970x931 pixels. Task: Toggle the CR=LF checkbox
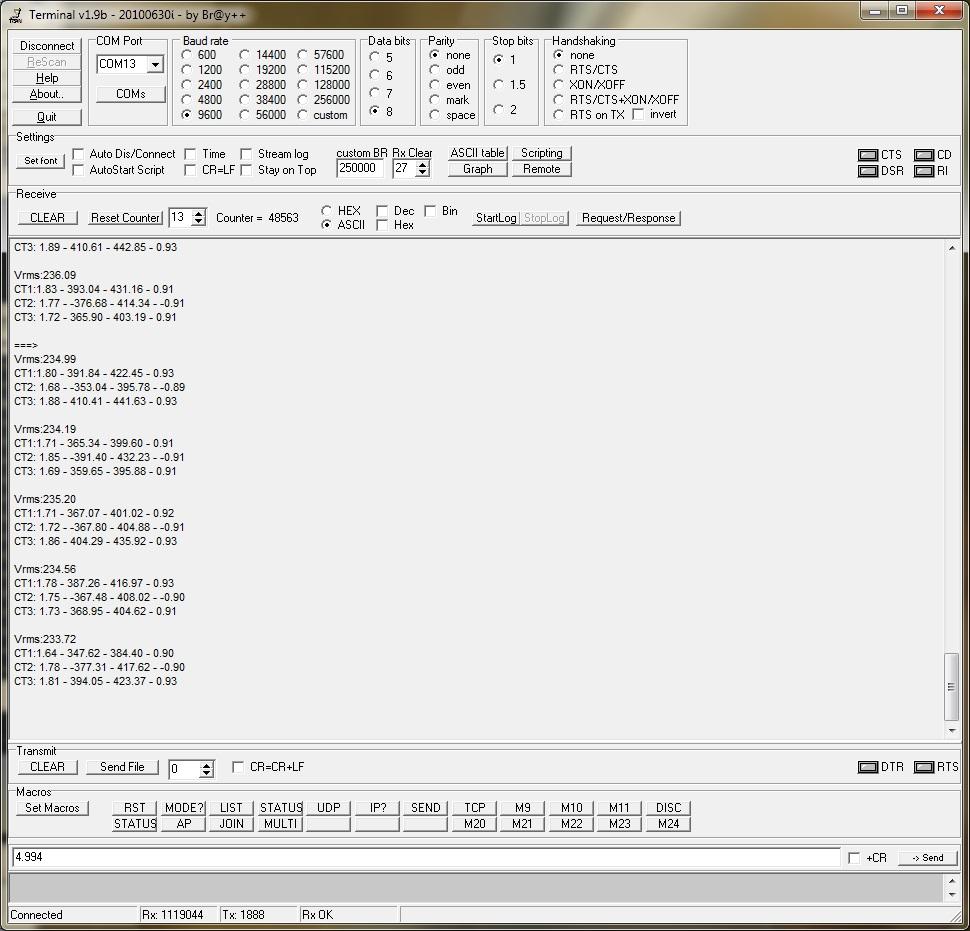coord(191,169)
